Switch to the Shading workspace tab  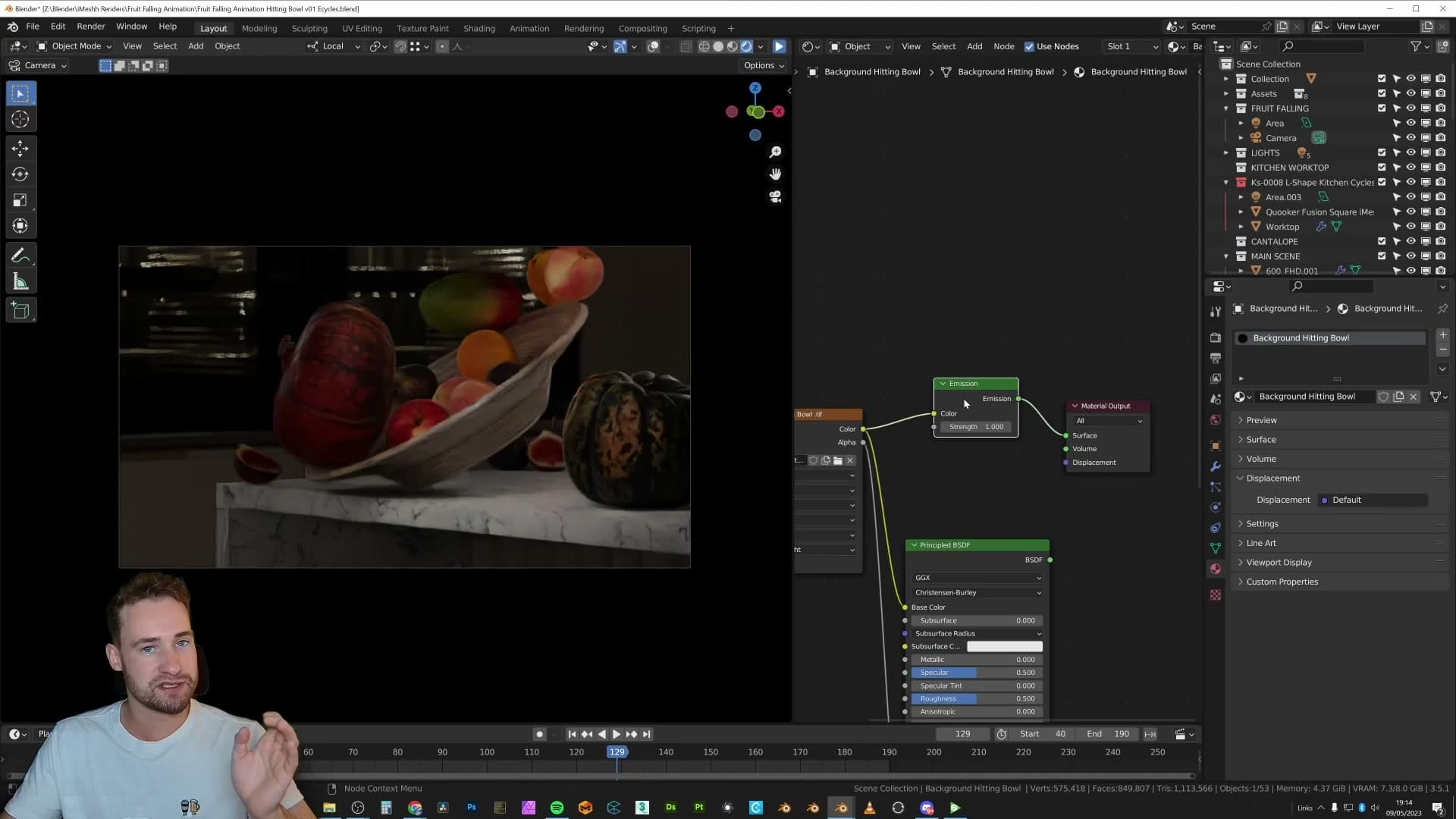(479, 29)
